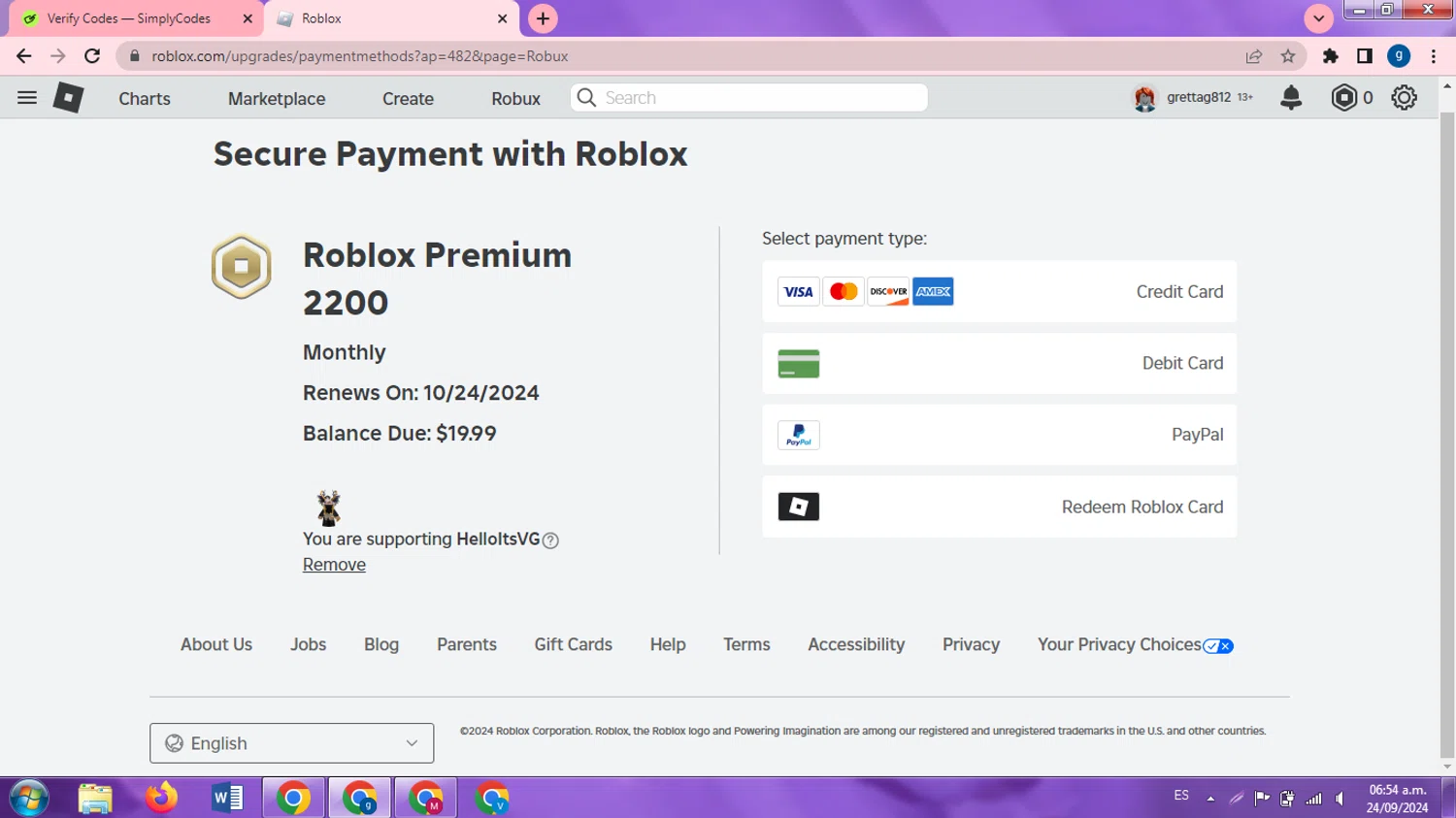Click the Roblox logo home icon

point(68,98)
